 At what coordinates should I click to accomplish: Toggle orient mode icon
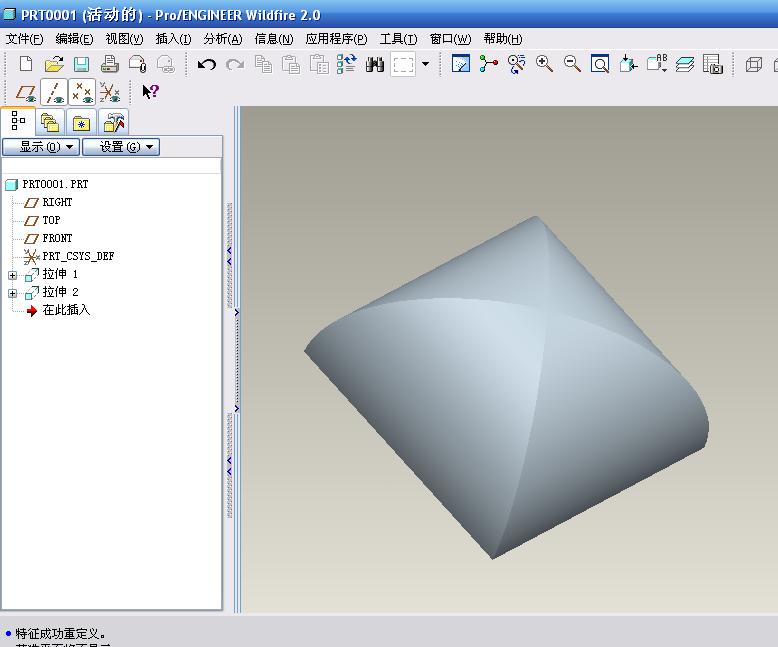point(517,64)
